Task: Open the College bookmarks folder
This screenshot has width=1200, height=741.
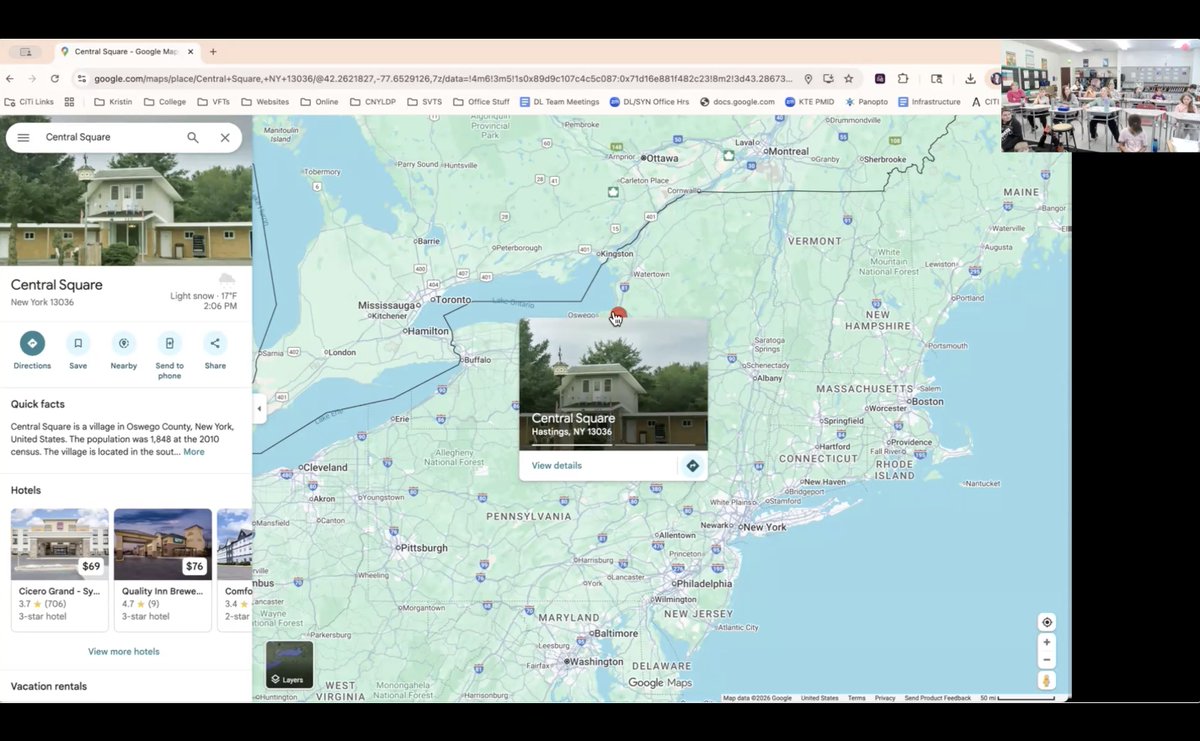Action: (x=165, y=102)
